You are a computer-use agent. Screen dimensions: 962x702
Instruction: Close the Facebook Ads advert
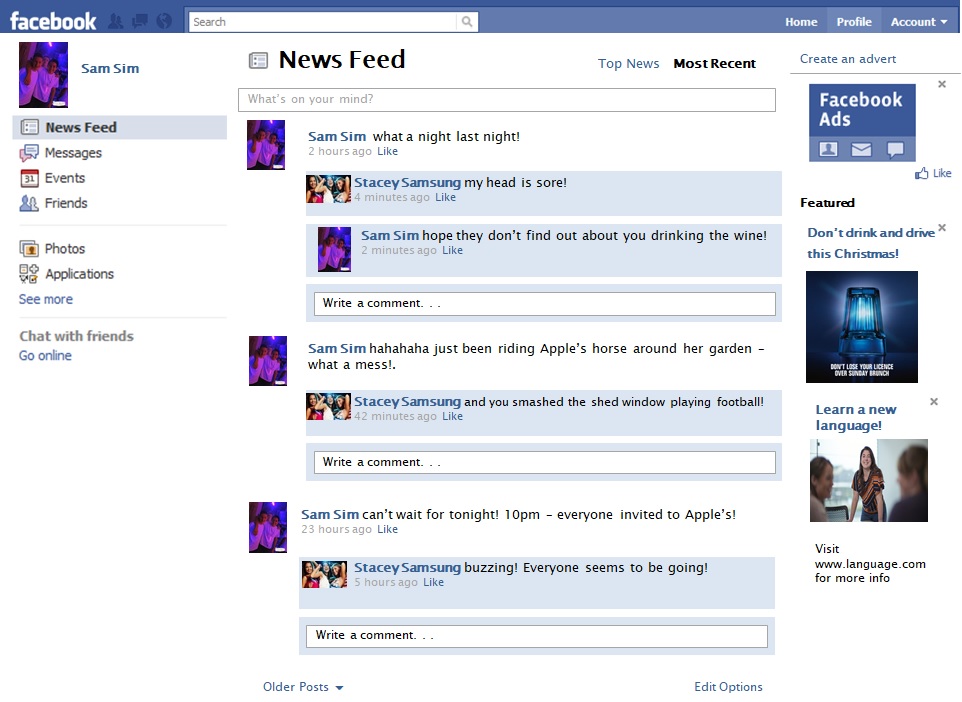[942, 85]
